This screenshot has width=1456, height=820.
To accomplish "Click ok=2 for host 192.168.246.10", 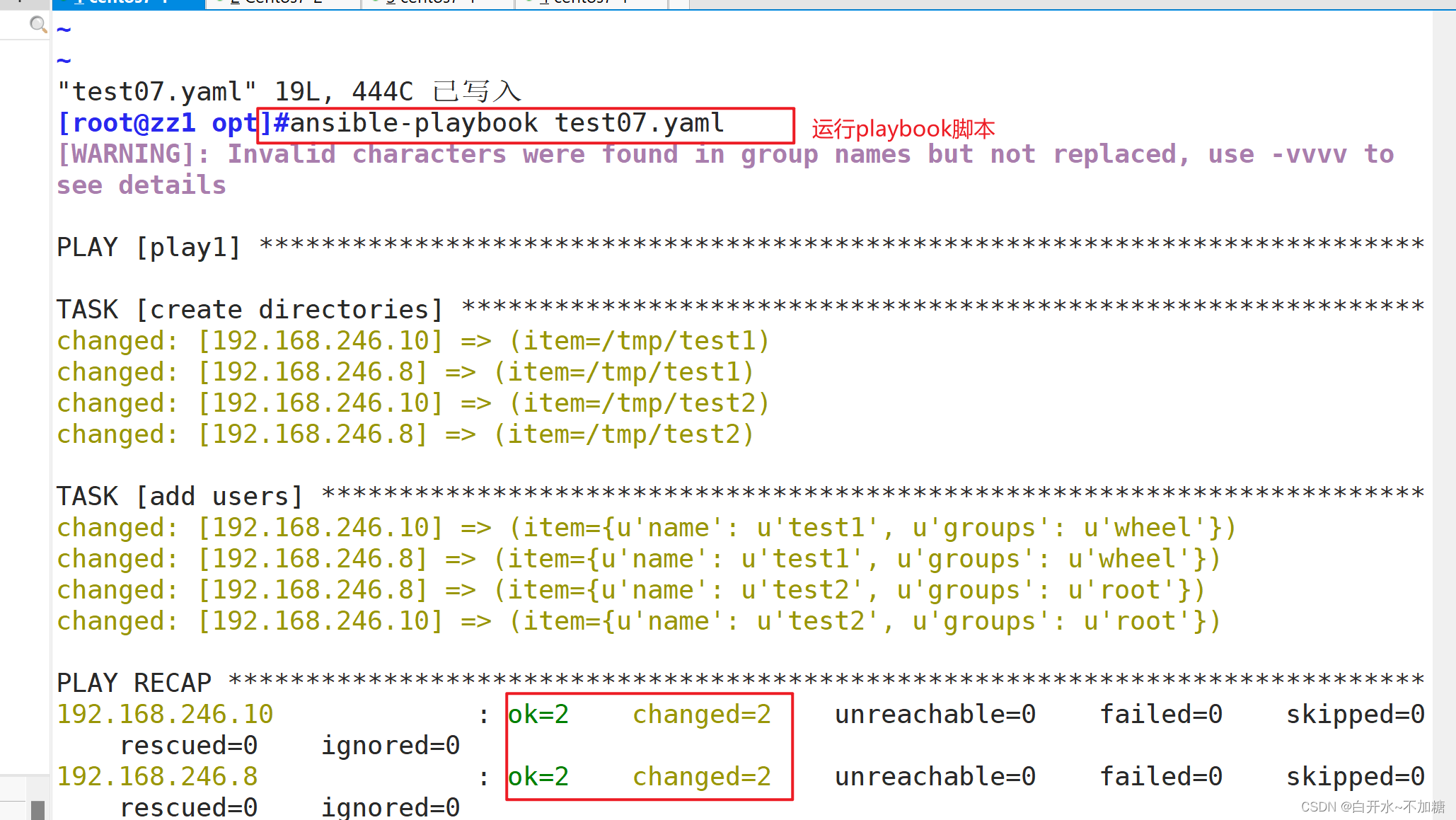I will 538,715.
